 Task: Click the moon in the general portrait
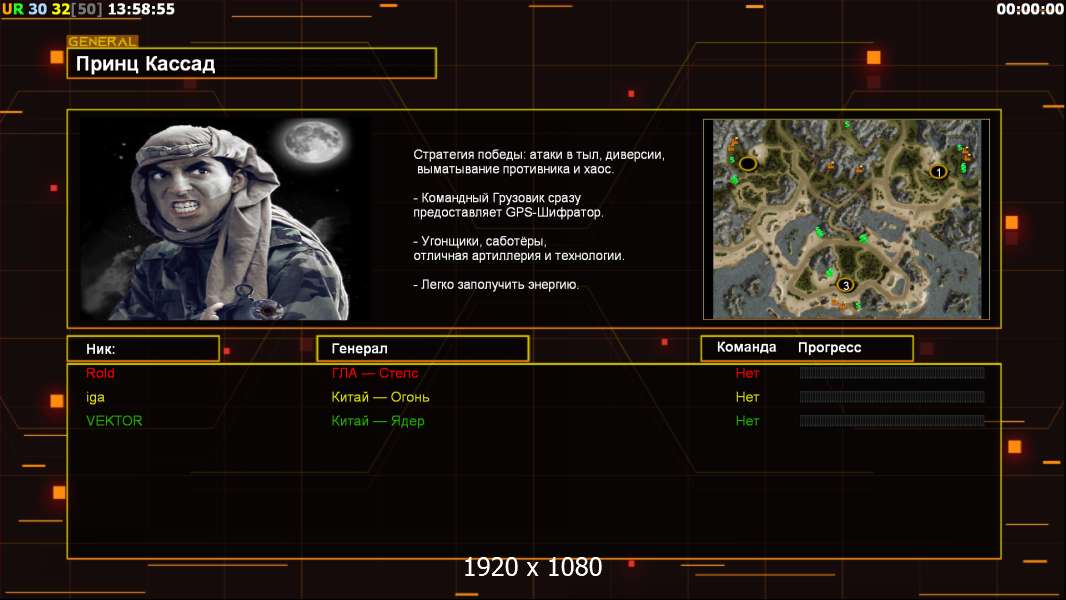tap(314, 141)
